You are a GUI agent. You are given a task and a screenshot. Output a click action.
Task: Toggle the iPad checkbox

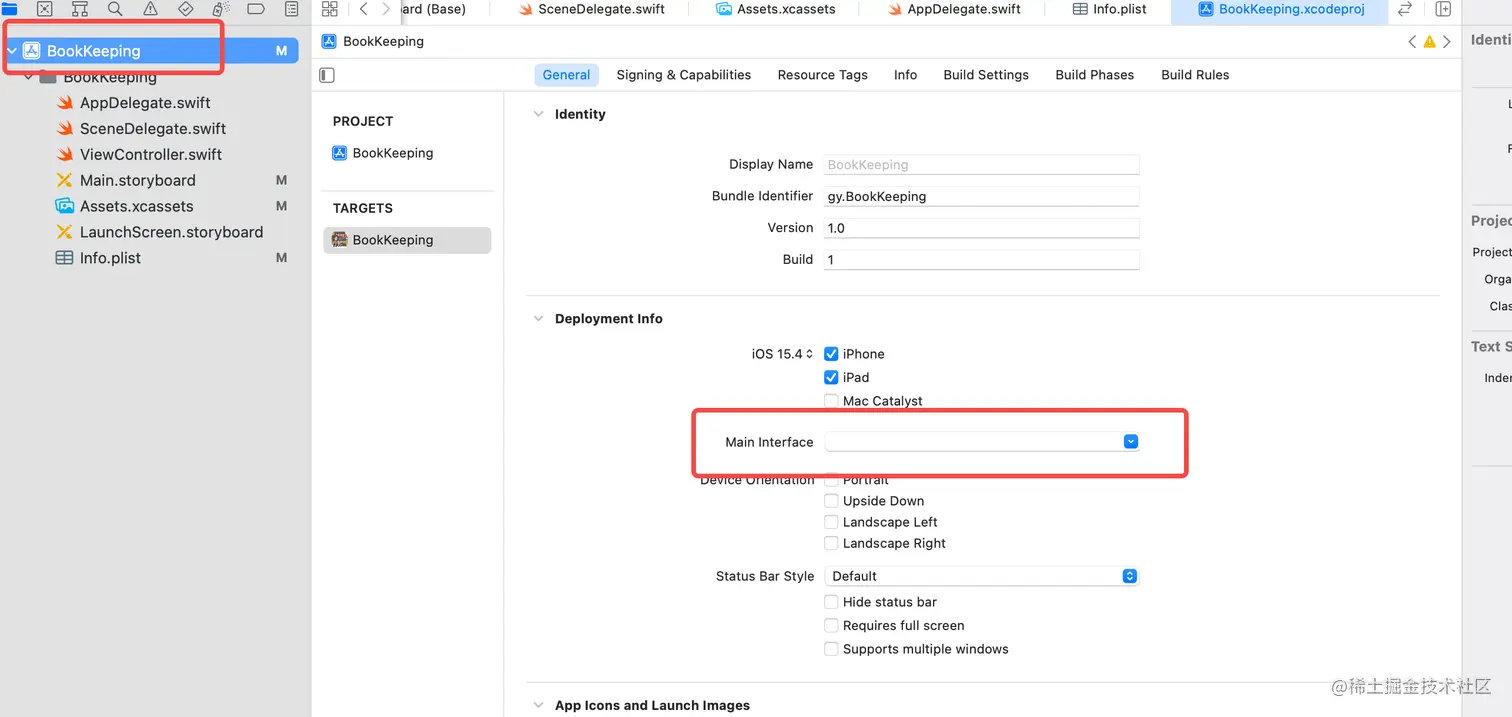click(830, 377)
